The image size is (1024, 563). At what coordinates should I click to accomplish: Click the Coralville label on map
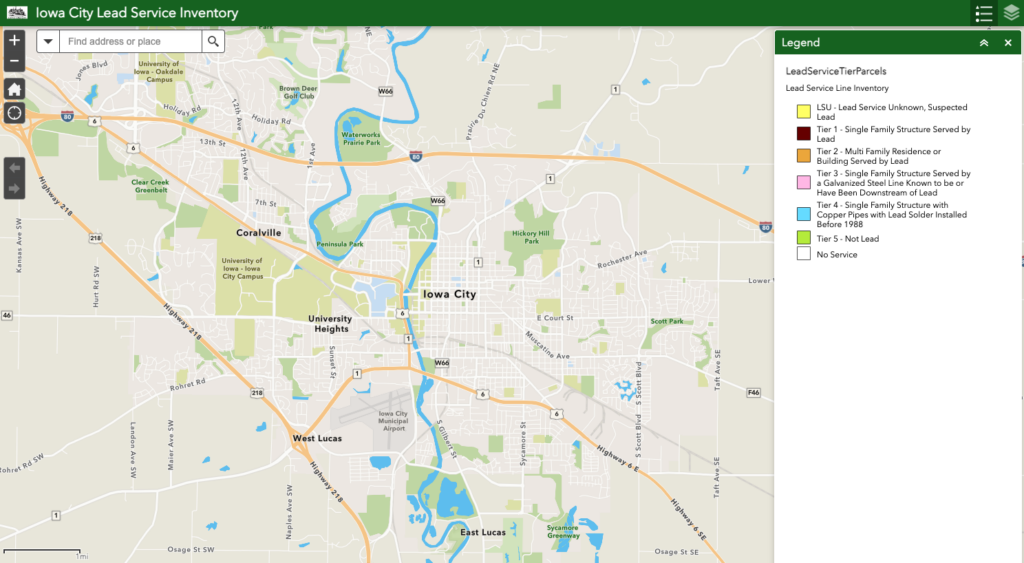(258, 232)
